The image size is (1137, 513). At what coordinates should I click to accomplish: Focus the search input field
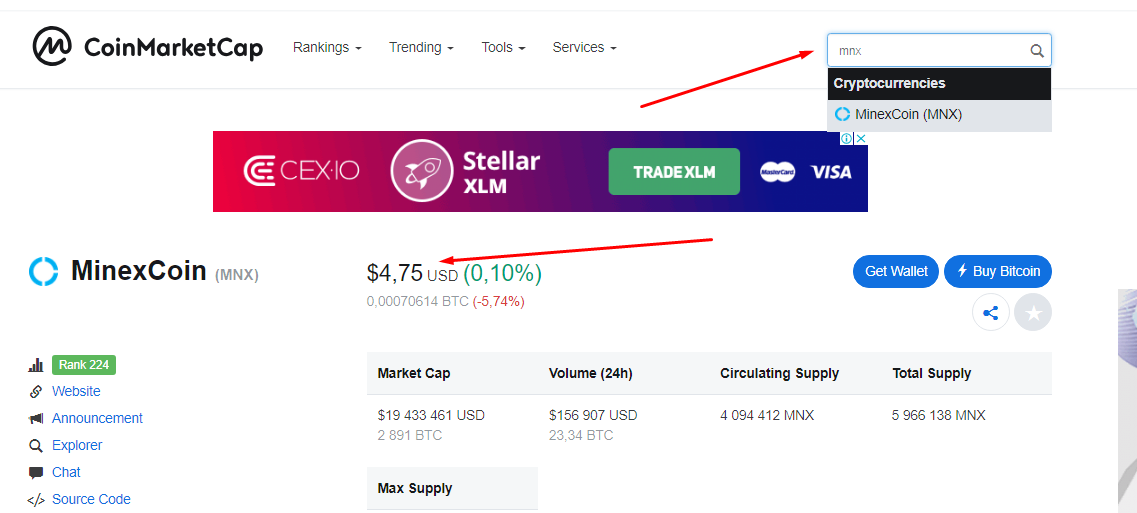(x=925, y=51)
